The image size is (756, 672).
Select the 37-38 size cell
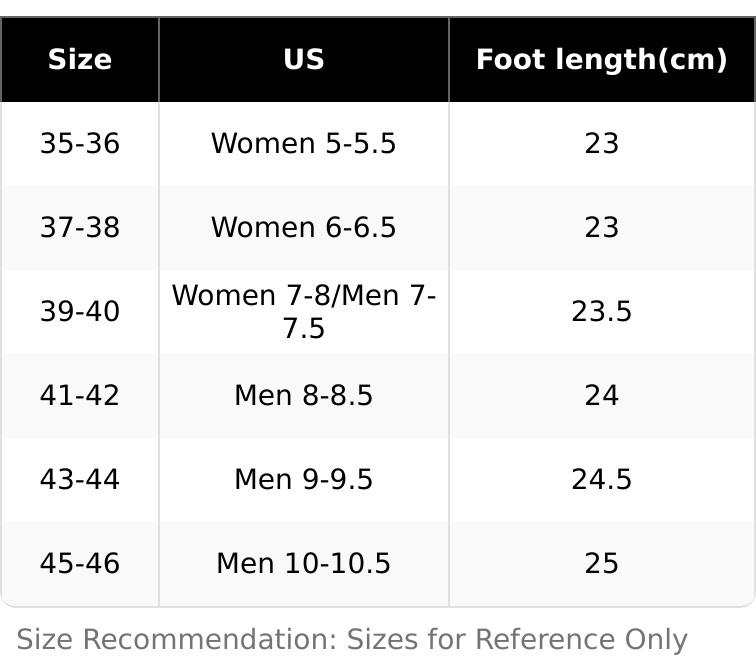(x=80, y=228)
